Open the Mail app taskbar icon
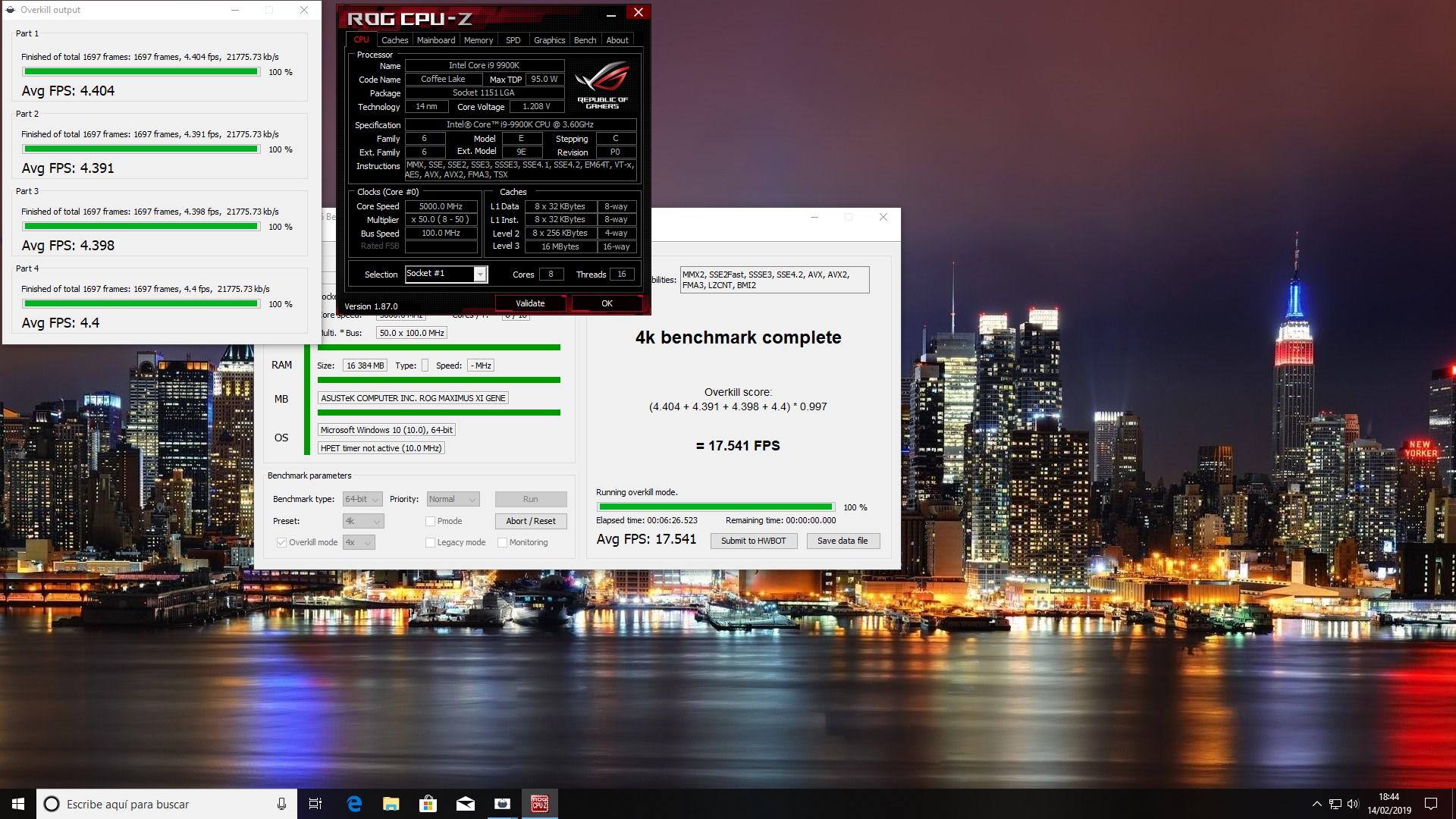The width and height of the screenshot is (1456, 819). pyautogui.click(x=466, y=804)
